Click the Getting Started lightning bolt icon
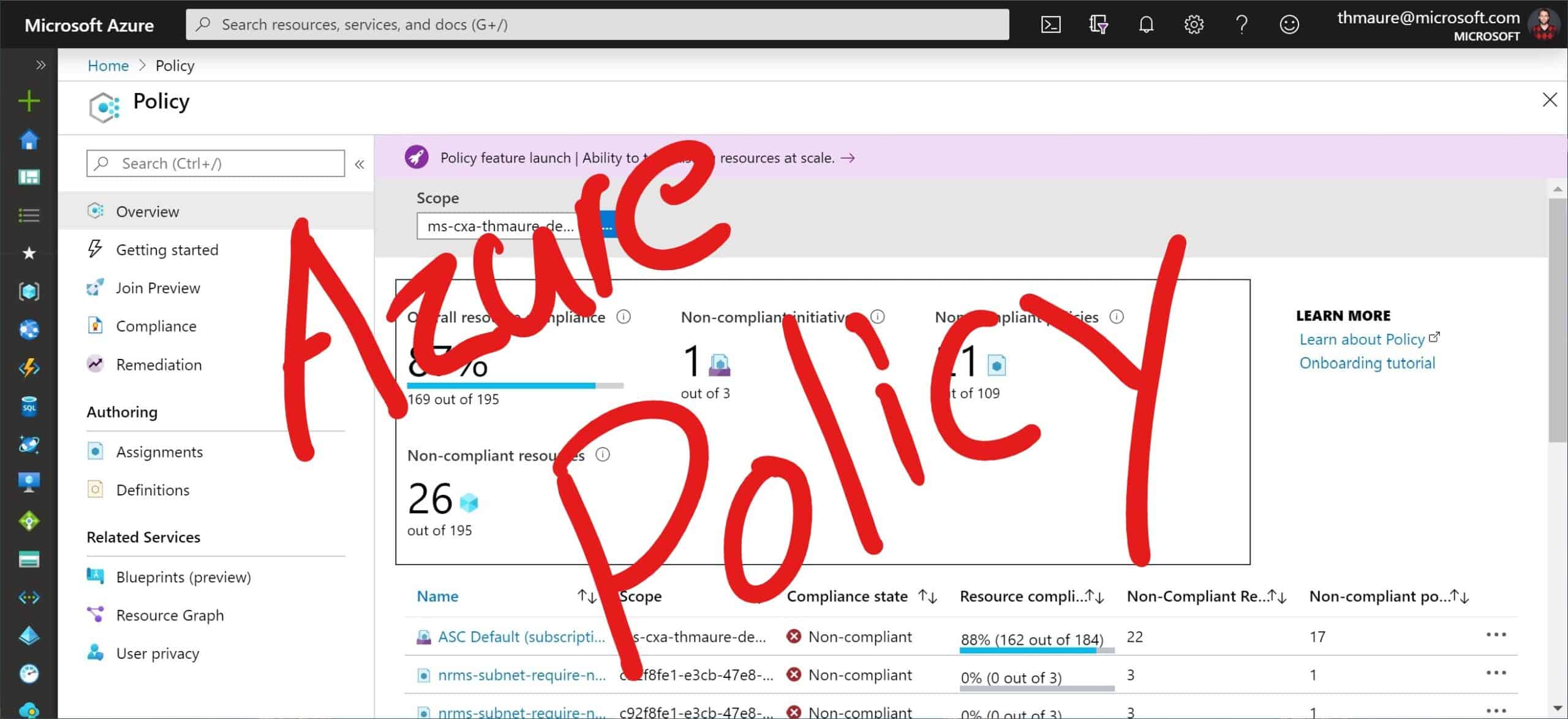Screen dimensions: 1568x719 point(96,249)
